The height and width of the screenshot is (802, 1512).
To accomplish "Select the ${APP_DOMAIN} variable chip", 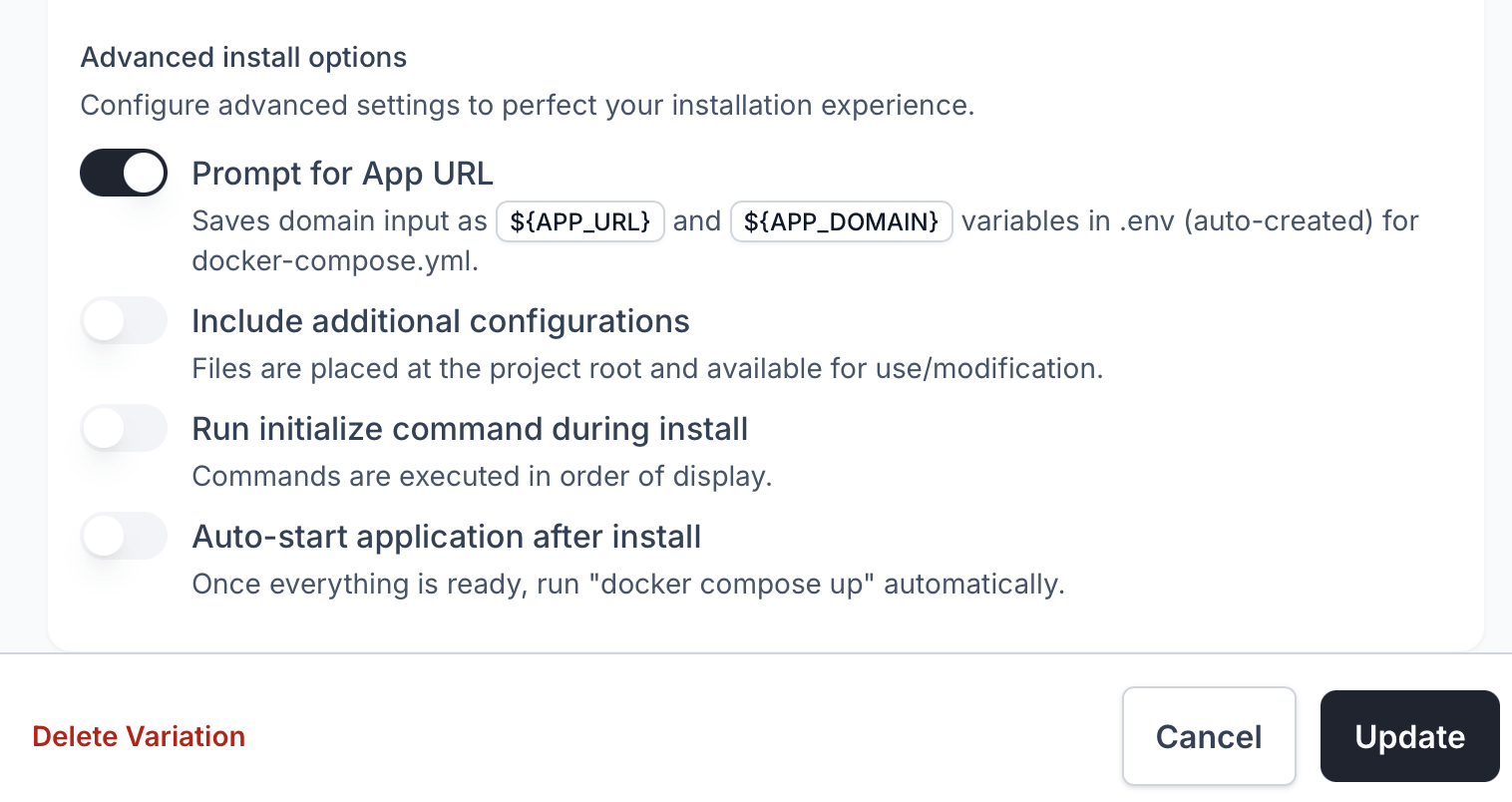I will point(842,221).
